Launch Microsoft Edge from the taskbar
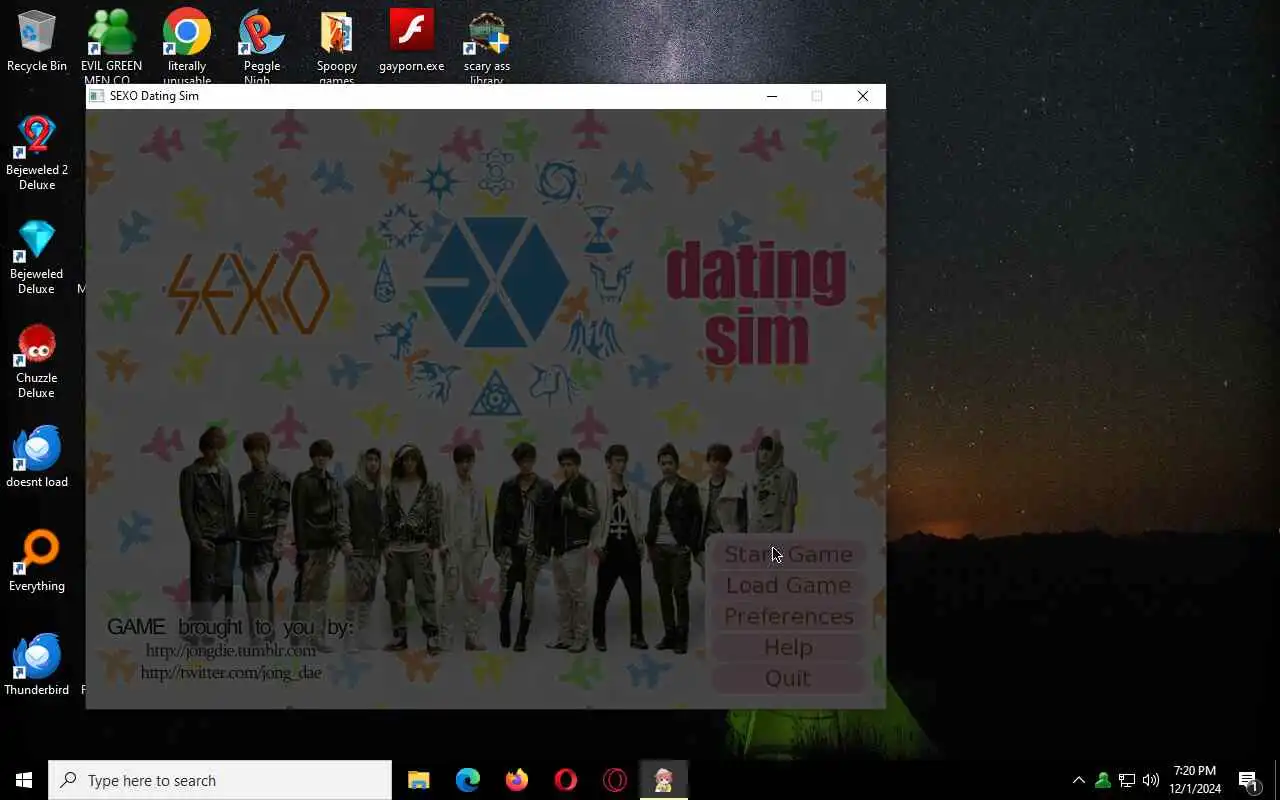Viewport: 1280px width, 800px height. click(467, 780)
